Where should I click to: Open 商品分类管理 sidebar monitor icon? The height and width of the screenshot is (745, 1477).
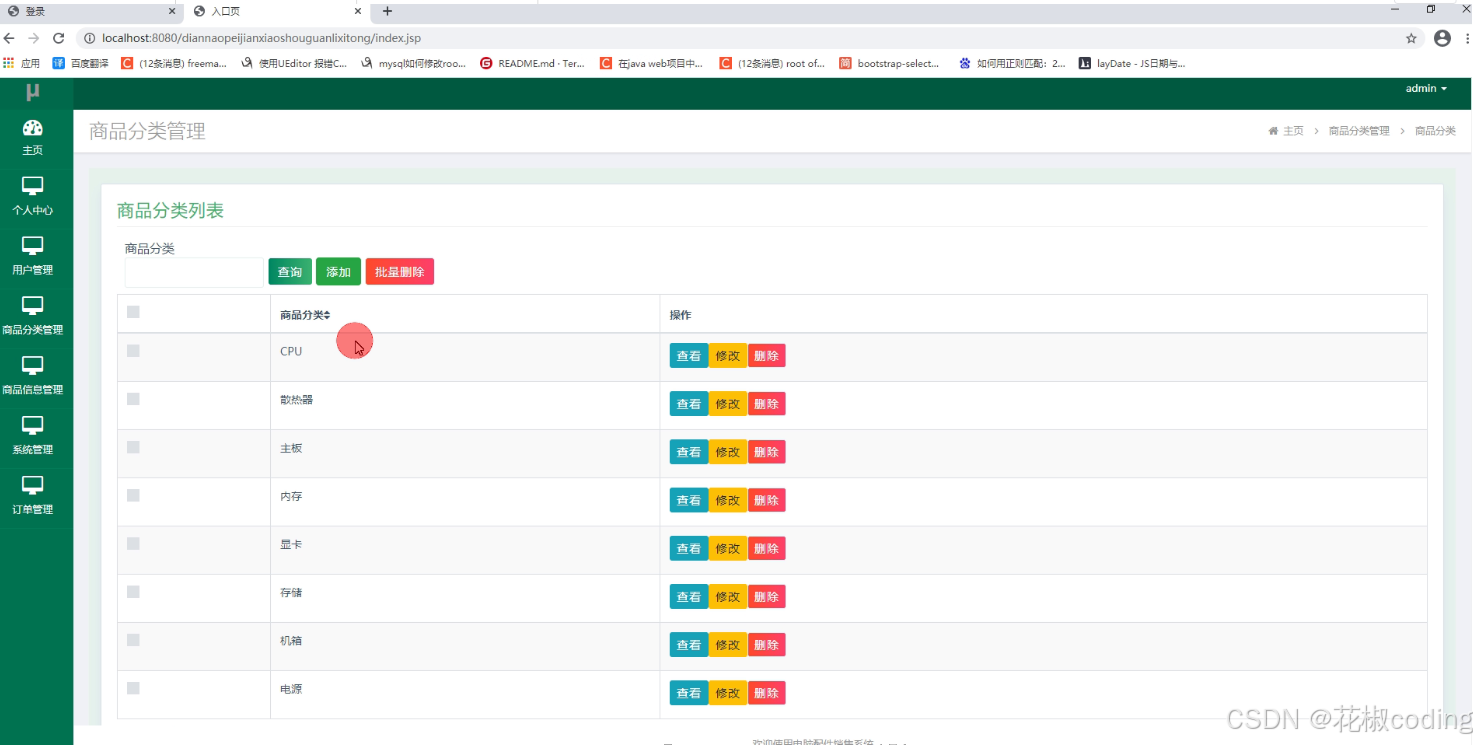pos(33,306)
